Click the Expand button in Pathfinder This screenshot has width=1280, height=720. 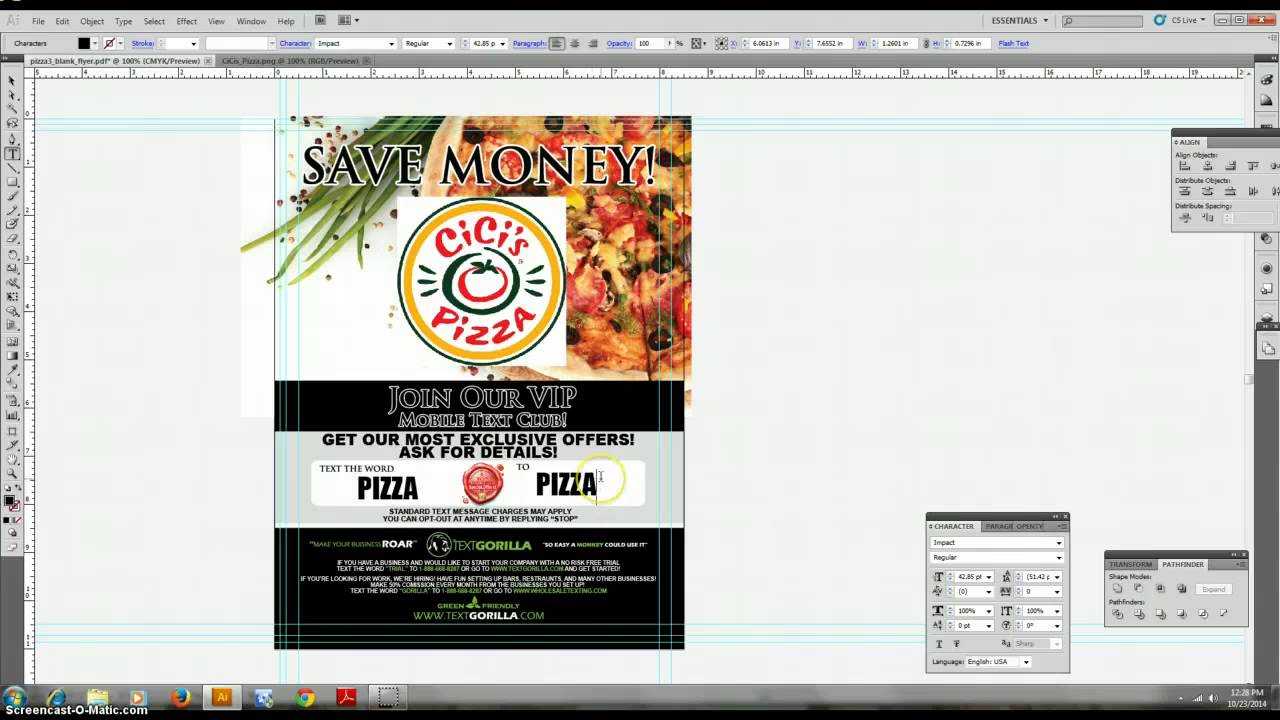(x=1214, y=589)
